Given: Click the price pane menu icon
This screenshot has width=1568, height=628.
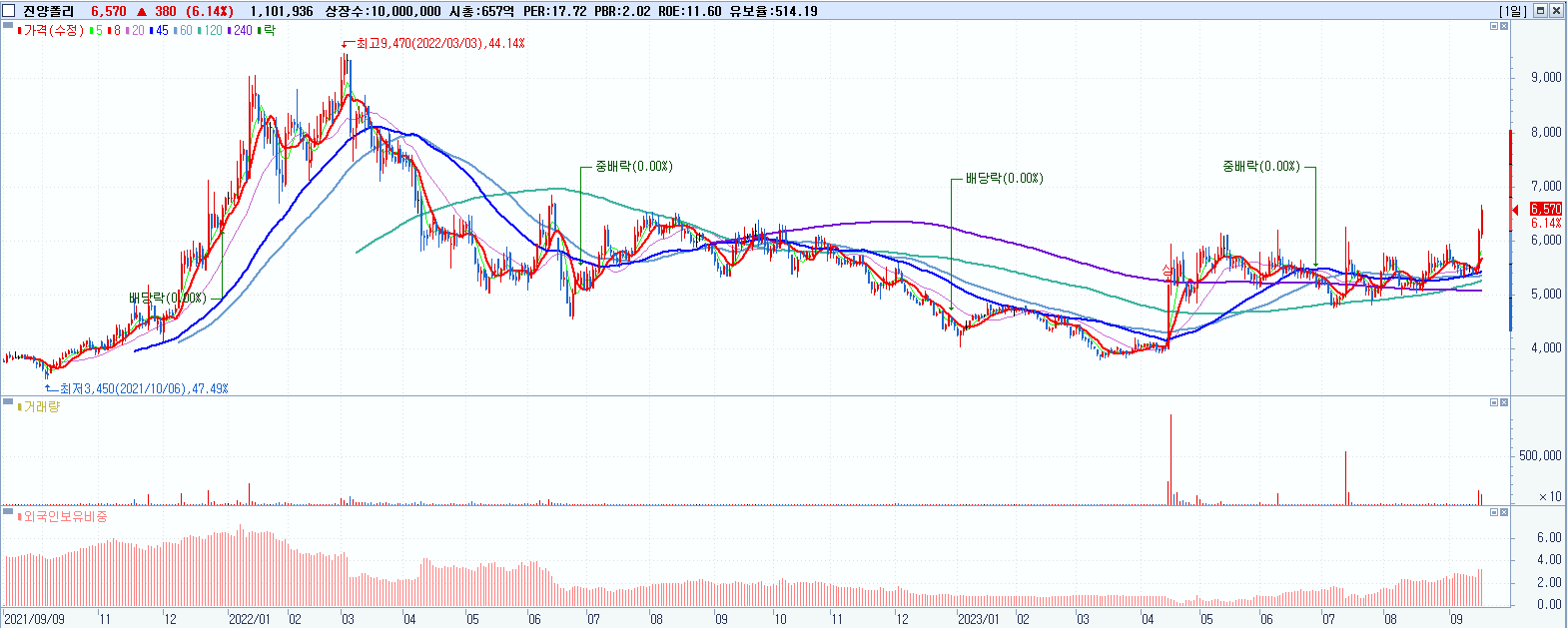Looking at the screenshot, I should click(x=8, y=27).
